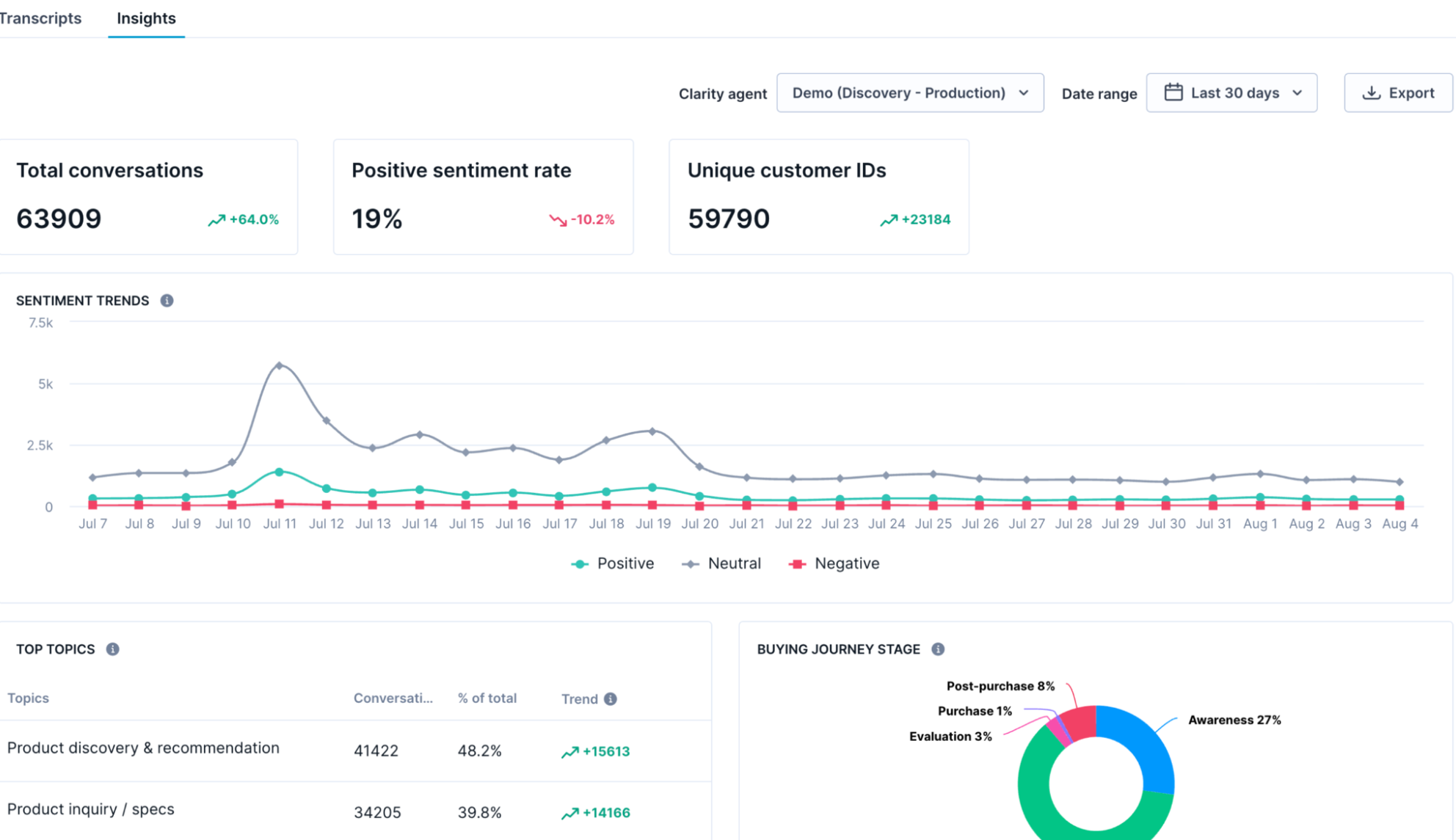Click the Export button
This screenshot has width=1456, height=840.
[x=1398, y=93]
